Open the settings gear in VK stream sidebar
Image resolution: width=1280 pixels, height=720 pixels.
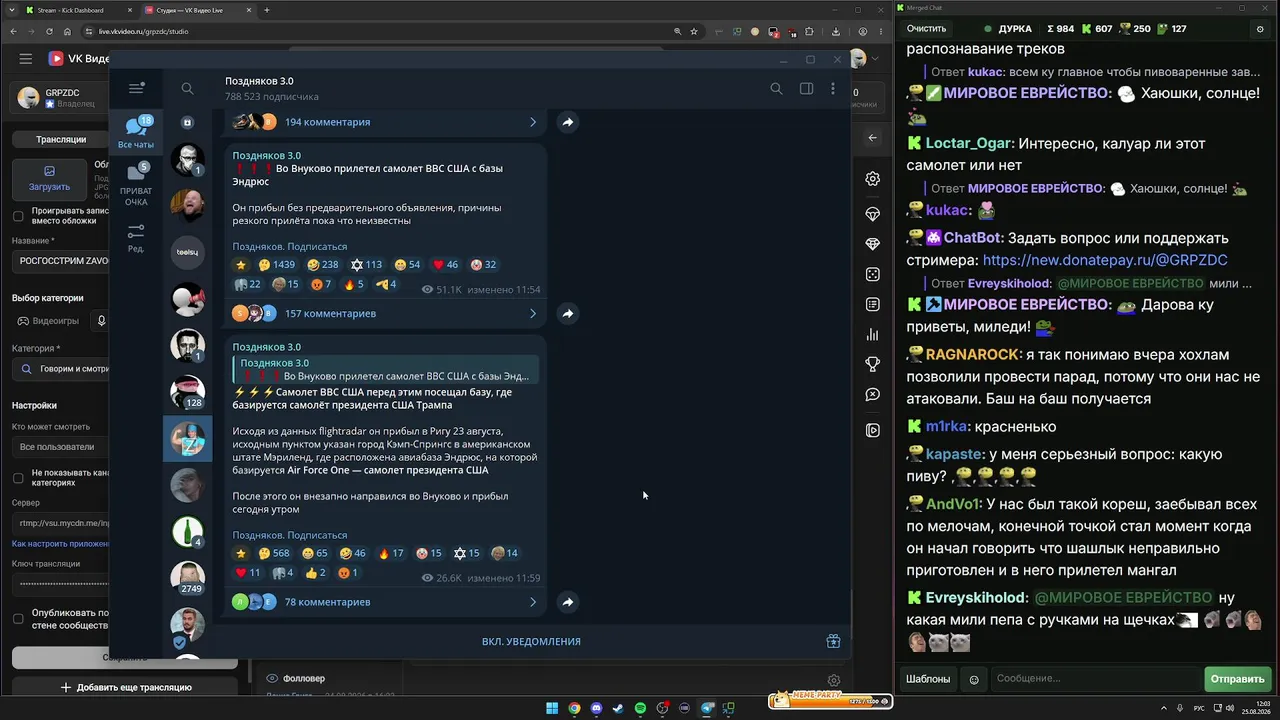(x=873, y=179)
